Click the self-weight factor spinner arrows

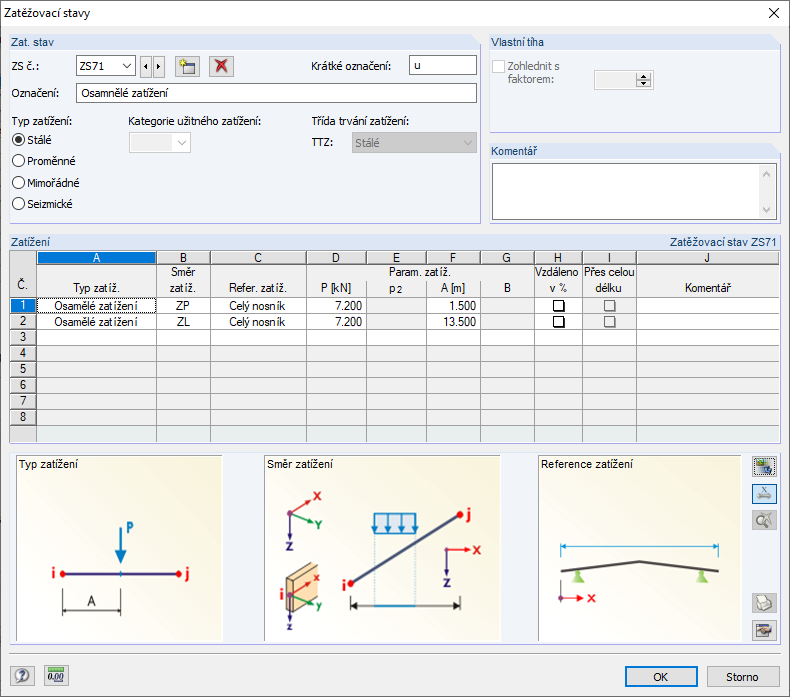[643, 80]
